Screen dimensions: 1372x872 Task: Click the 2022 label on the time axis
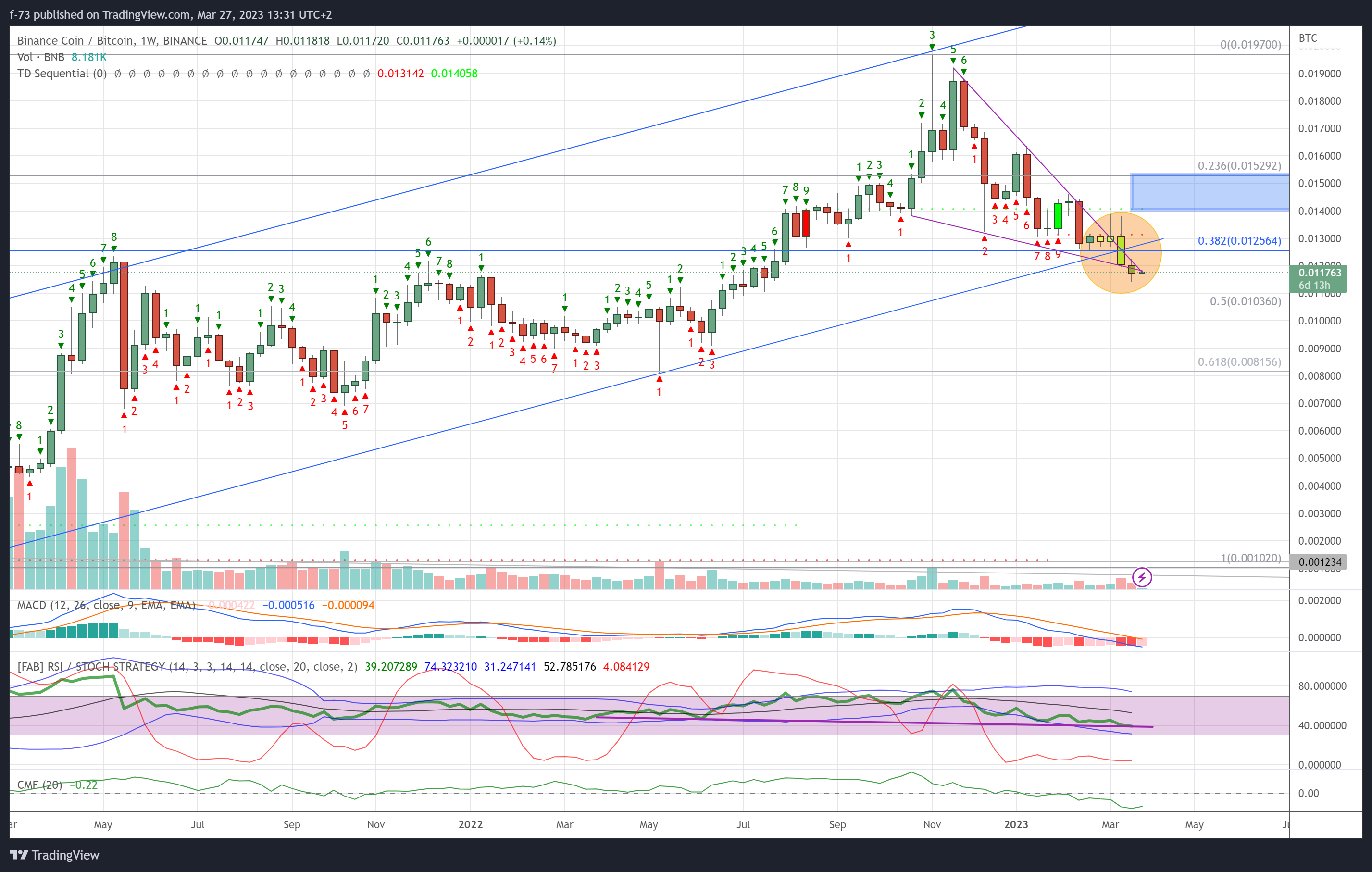coord(471,824)
